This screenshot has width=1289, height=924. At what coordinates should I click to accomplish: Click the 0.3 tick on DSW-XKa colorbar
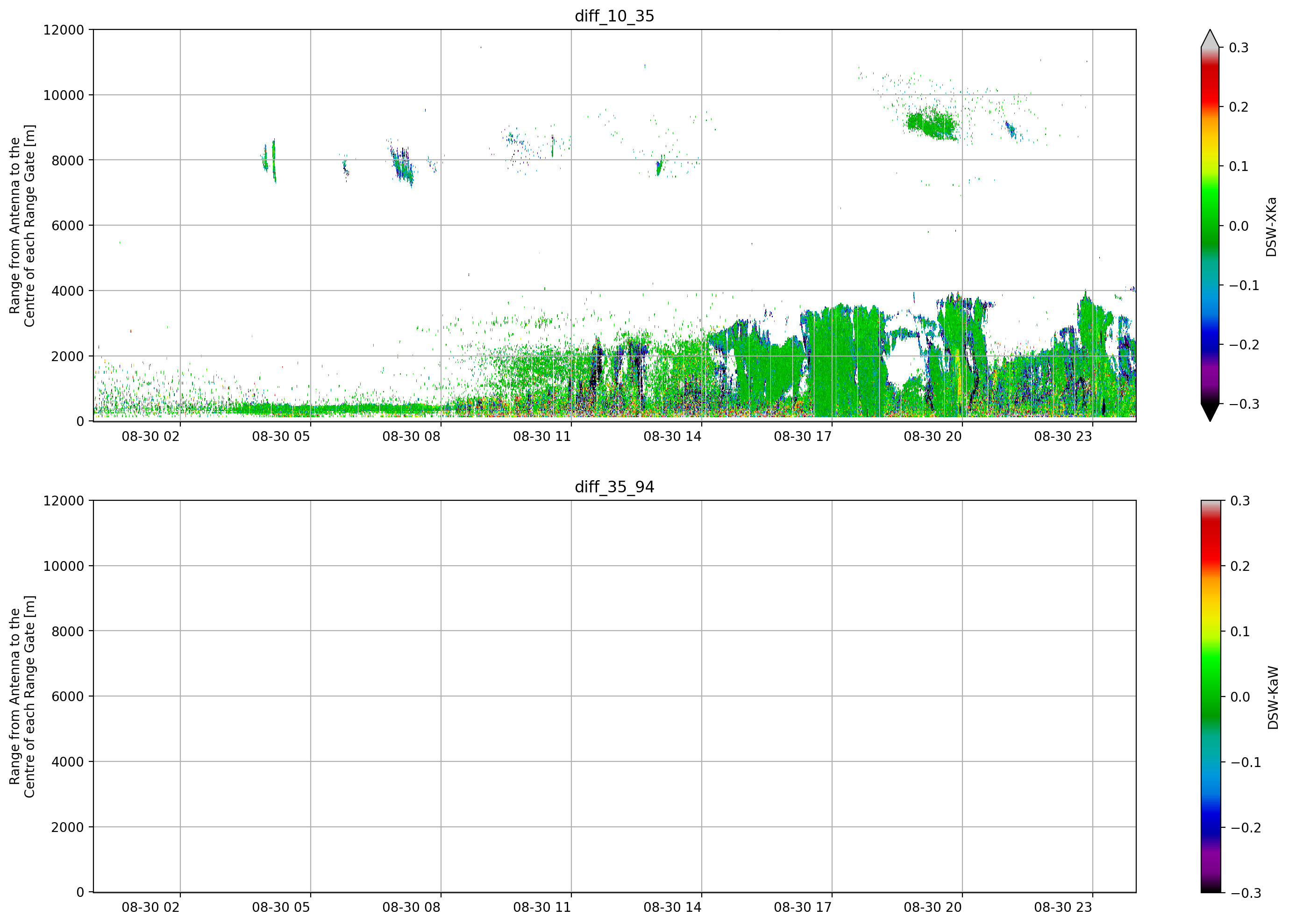click(1239, 48)
